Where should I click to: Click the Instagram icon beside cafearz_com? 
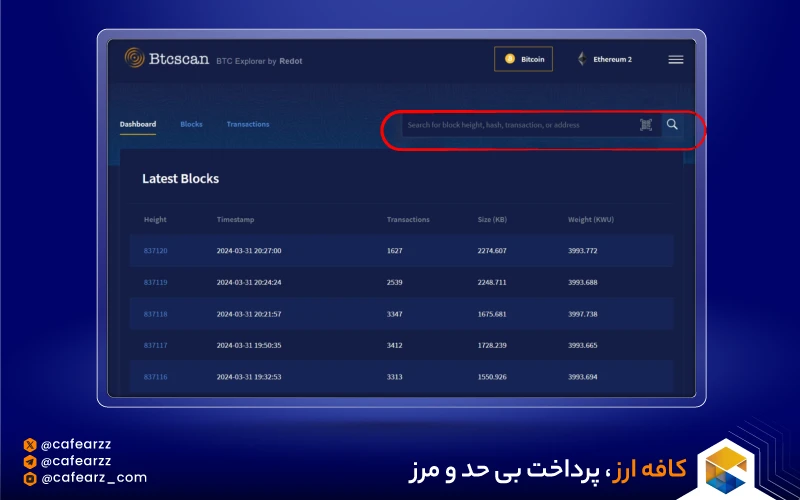click(30, 478)
